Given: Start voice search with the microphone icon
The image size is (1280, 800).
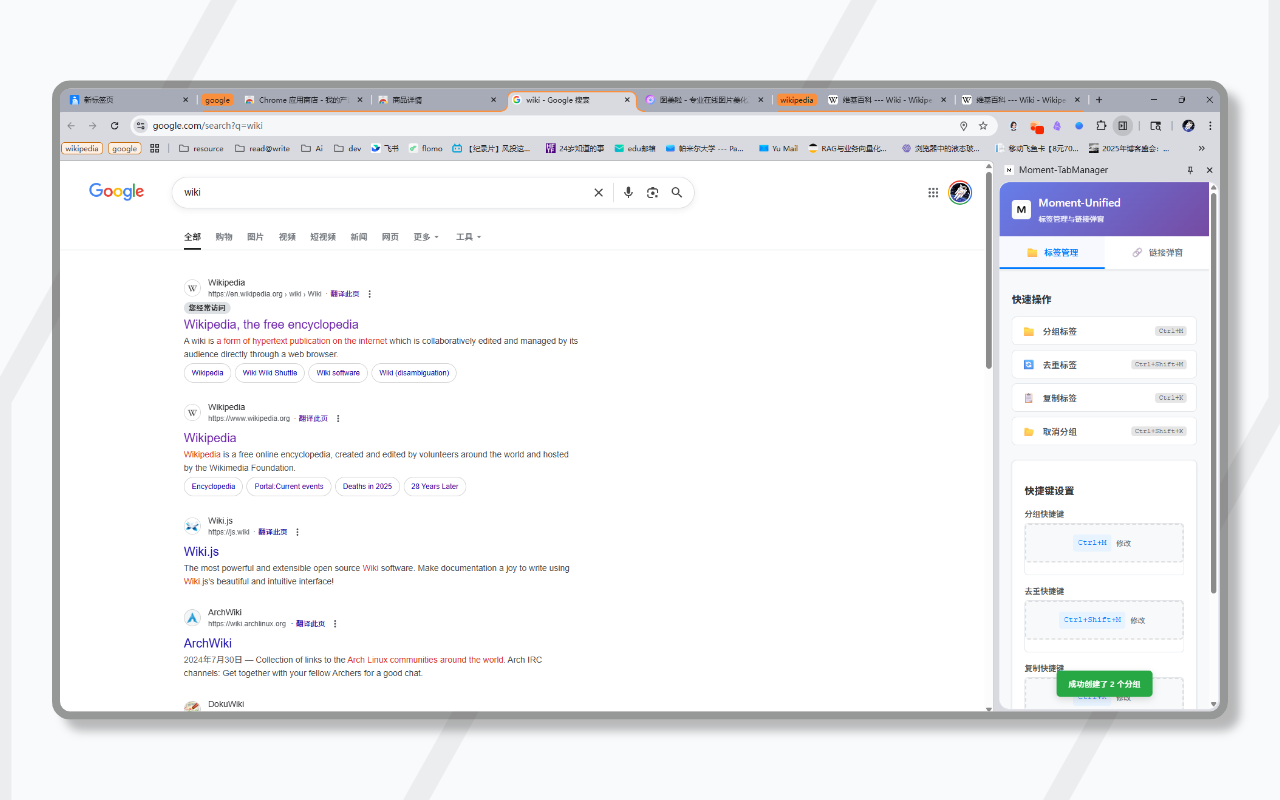Looking at the screenshot, I should (628, 193).
